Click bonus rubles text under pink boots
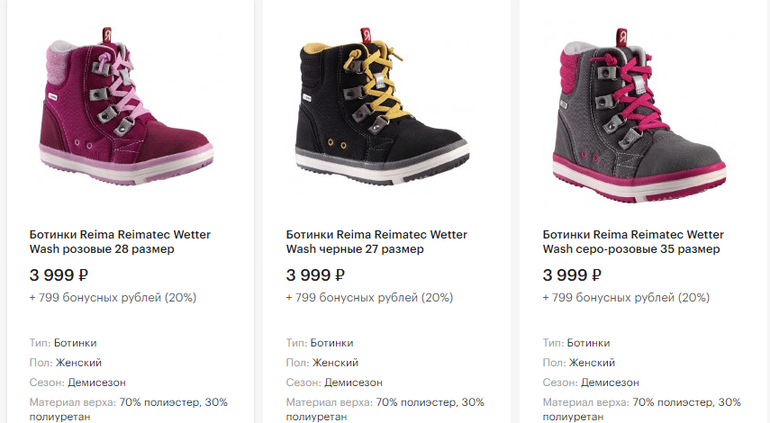The image size is (770, 423). 113,298
